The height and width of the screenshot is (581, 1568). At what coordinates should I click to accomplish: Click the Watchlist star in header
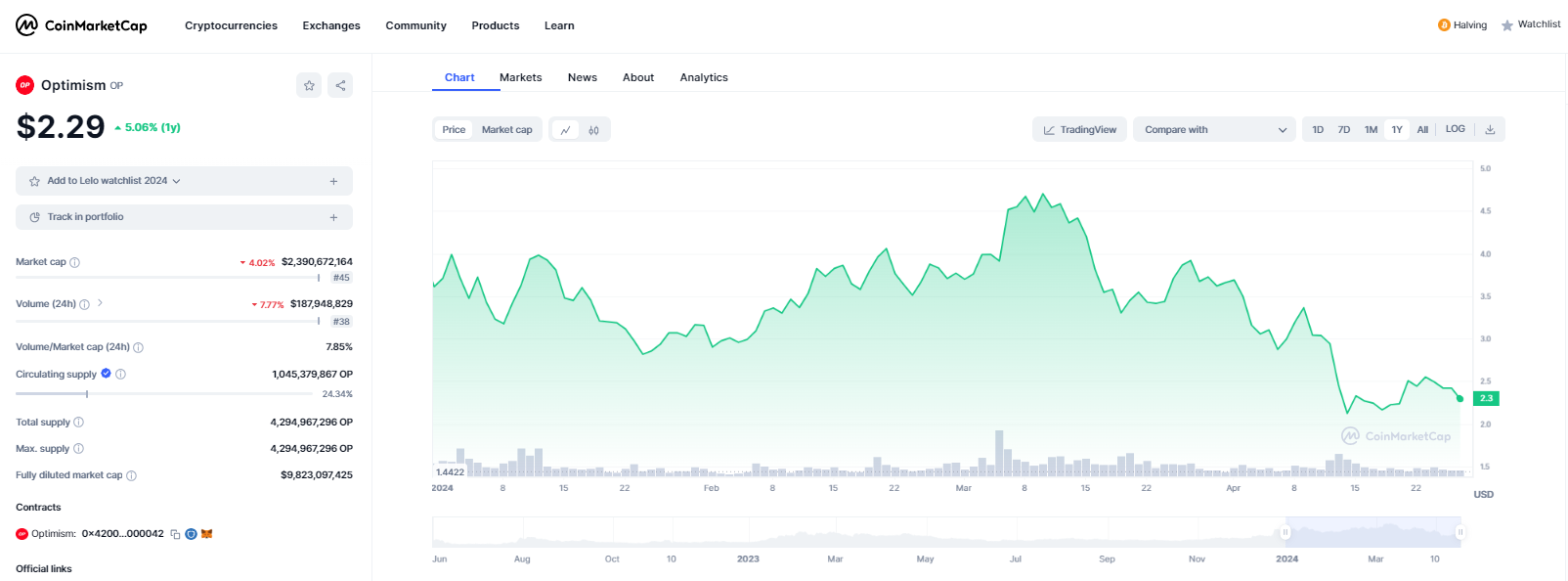pyautogui.click(x=1507, y=25)
